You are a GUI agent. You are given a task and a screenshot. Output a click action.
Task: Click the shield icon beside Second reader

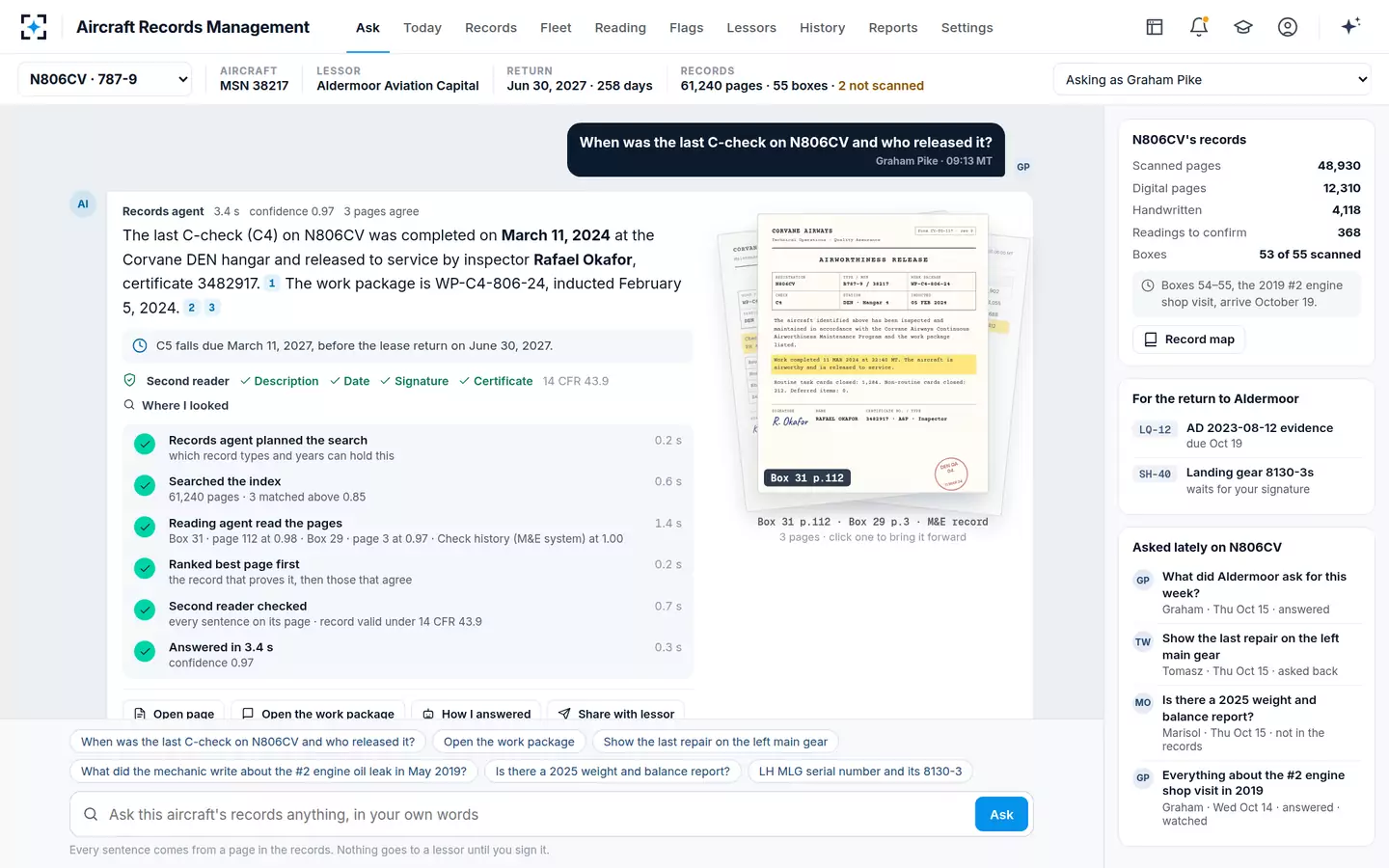pos(130,381)
